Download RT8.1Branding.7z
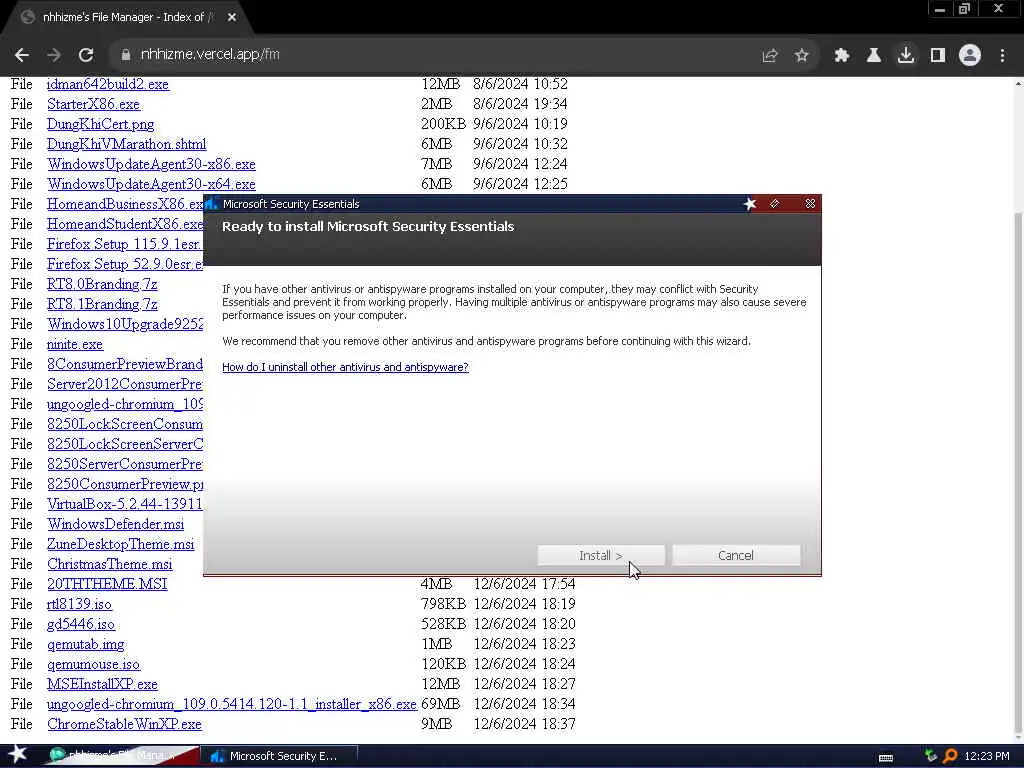This screenshot has width=1024, height=768. [102, 304]
